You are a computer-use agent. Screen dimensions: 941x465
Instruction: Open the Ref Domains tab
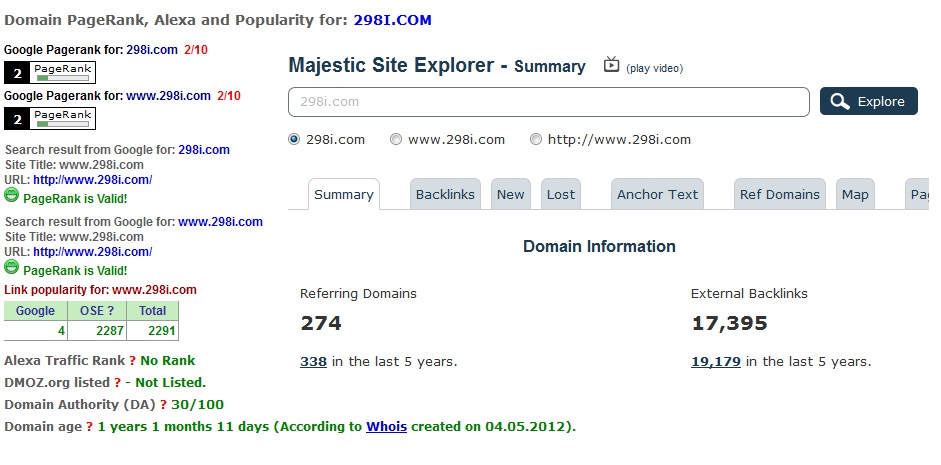(x=780, y=194)
